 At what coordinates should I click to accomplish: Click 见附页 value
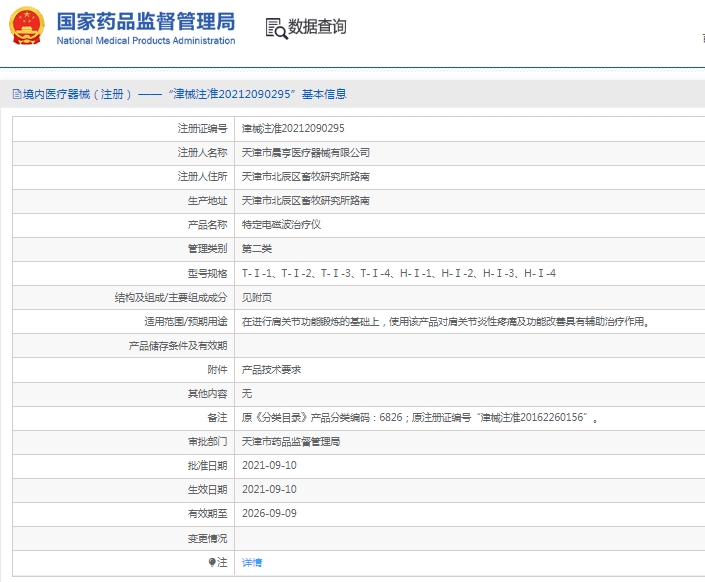[x=257, y=297]
